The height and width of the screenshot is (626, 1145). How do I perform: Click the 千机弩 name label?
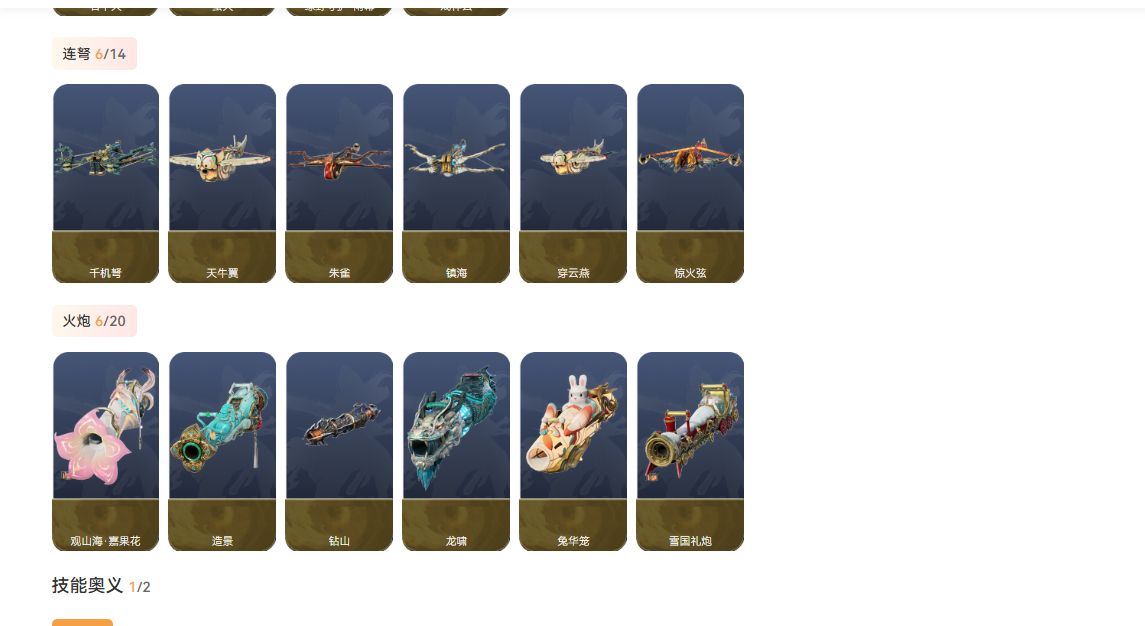coord(106,273)
